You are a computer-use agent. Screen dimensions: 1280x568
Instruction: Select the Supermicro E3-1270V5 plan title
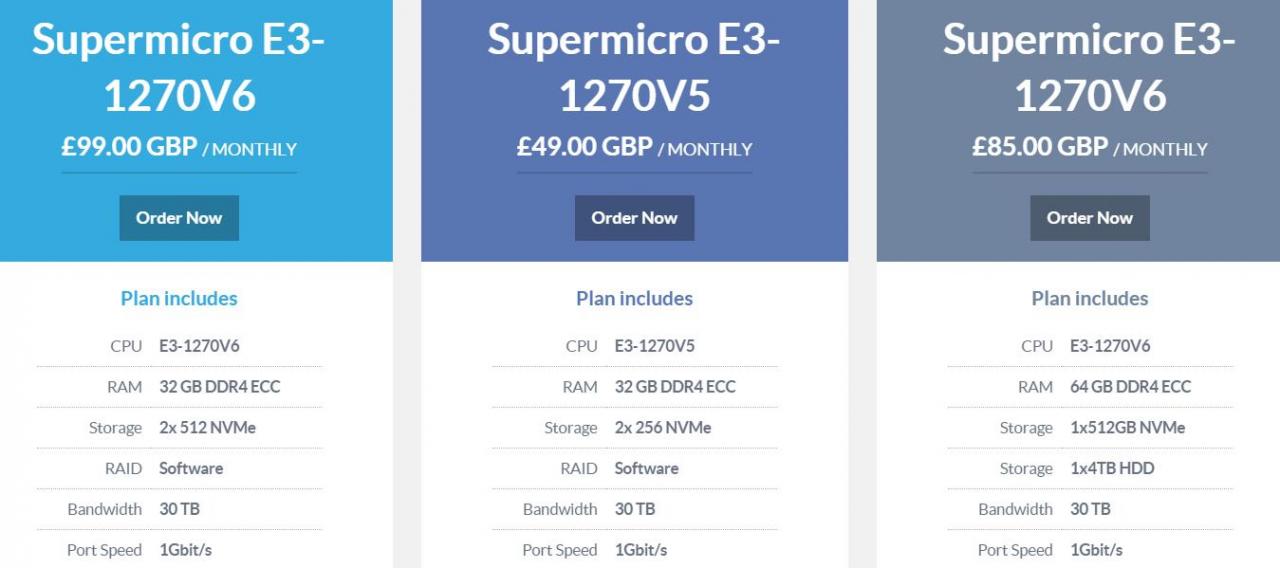coord(634,67)
